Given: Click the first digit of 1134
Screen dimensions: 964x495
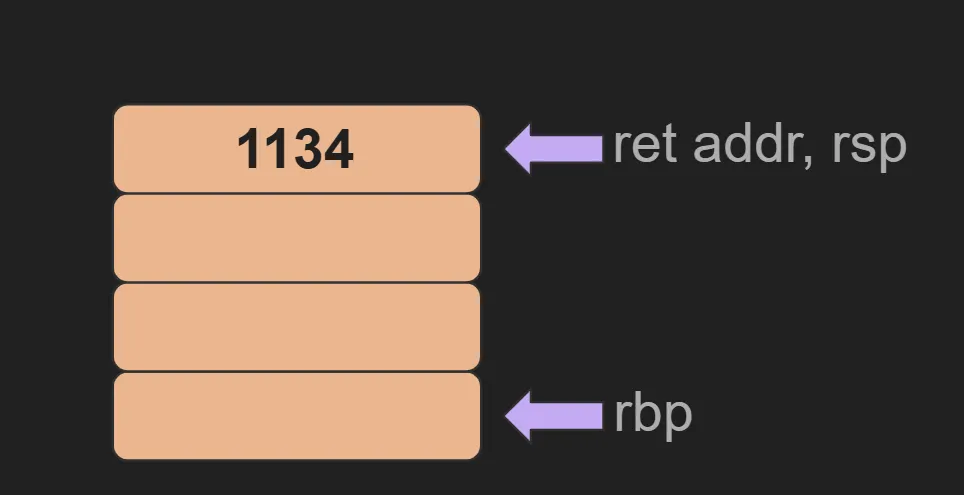Looking at the screenshot, I should click(x=248, y=150).
